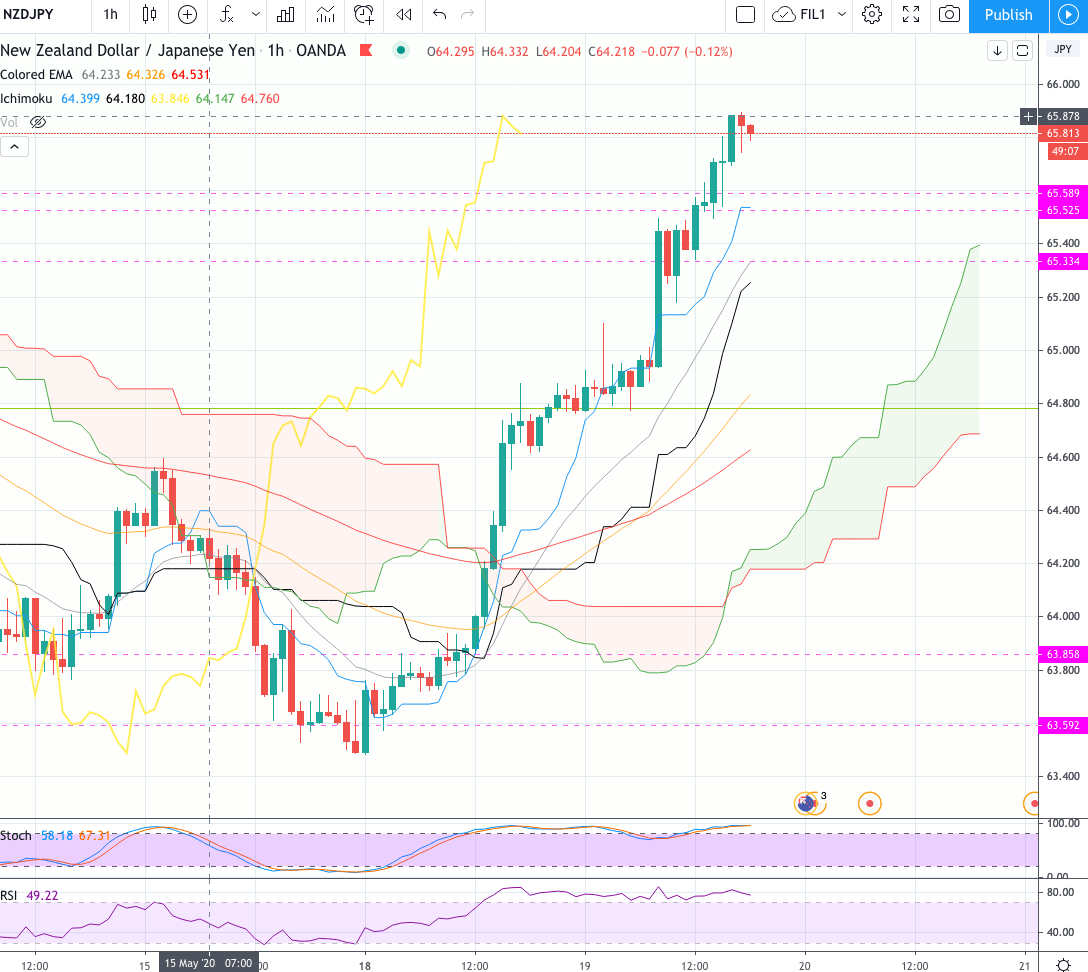Image resolution: width=1088 pixels, height=972 pixels.
Task: Save the FIL1 chart layout
Action: click(x=799, y=15)
